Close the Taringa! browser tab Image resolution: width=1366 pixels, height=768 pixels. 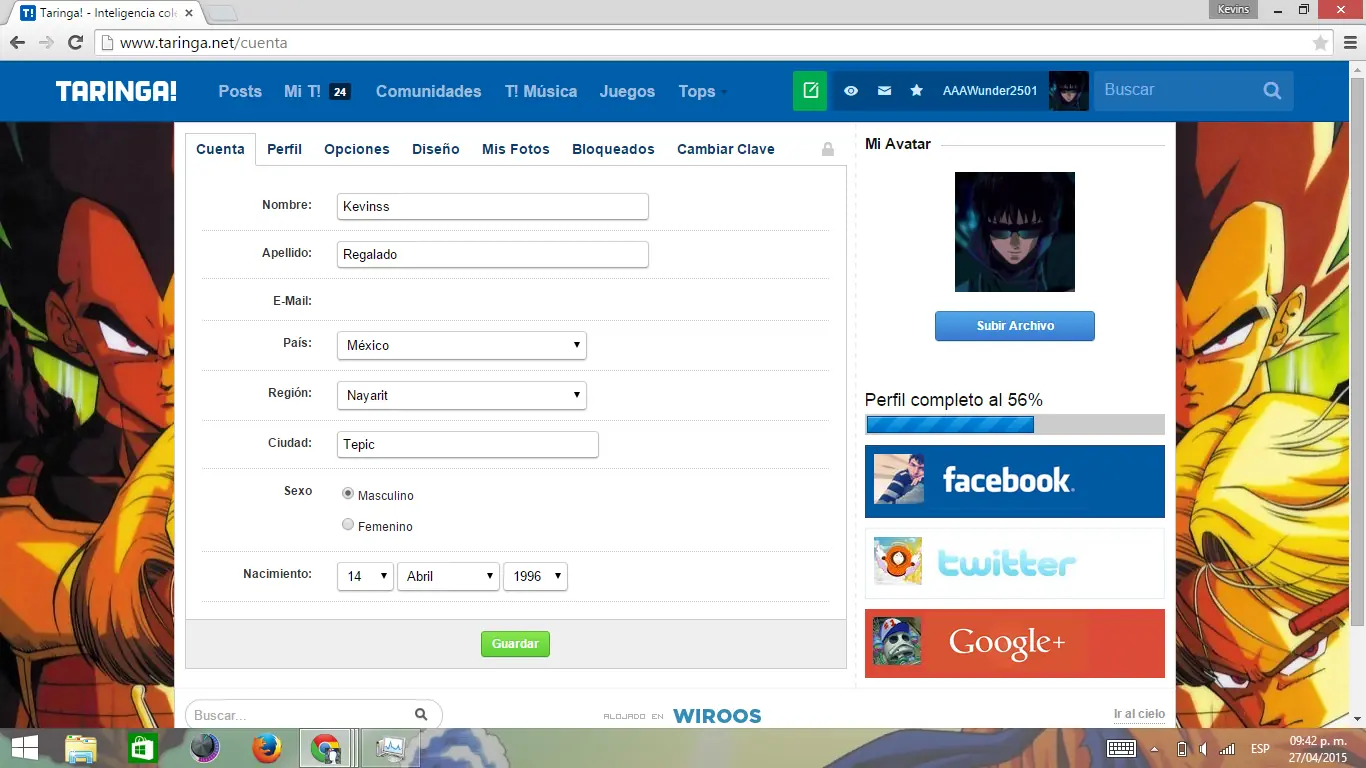pos(188,13)
